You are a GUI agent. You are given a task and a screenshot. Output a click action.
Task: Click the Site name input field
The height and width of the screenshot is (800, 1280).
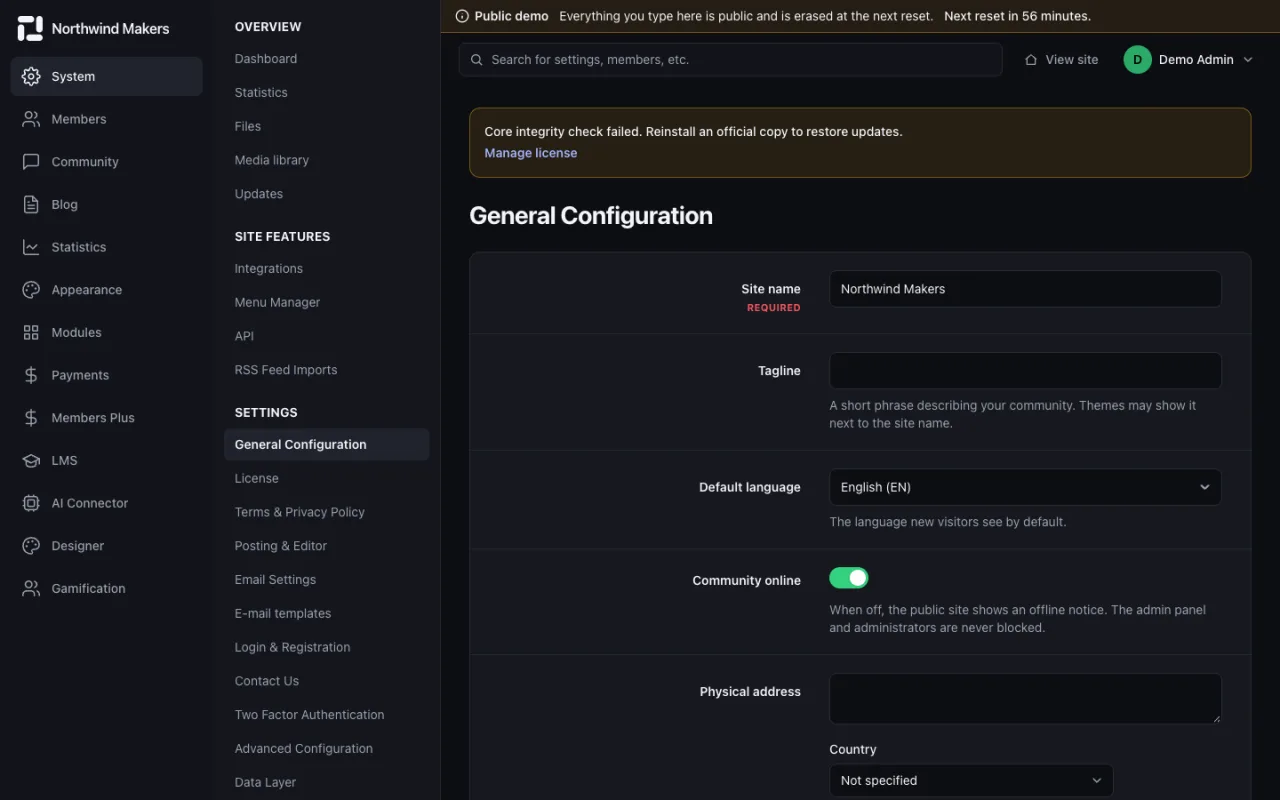(x=1025, y=289)
